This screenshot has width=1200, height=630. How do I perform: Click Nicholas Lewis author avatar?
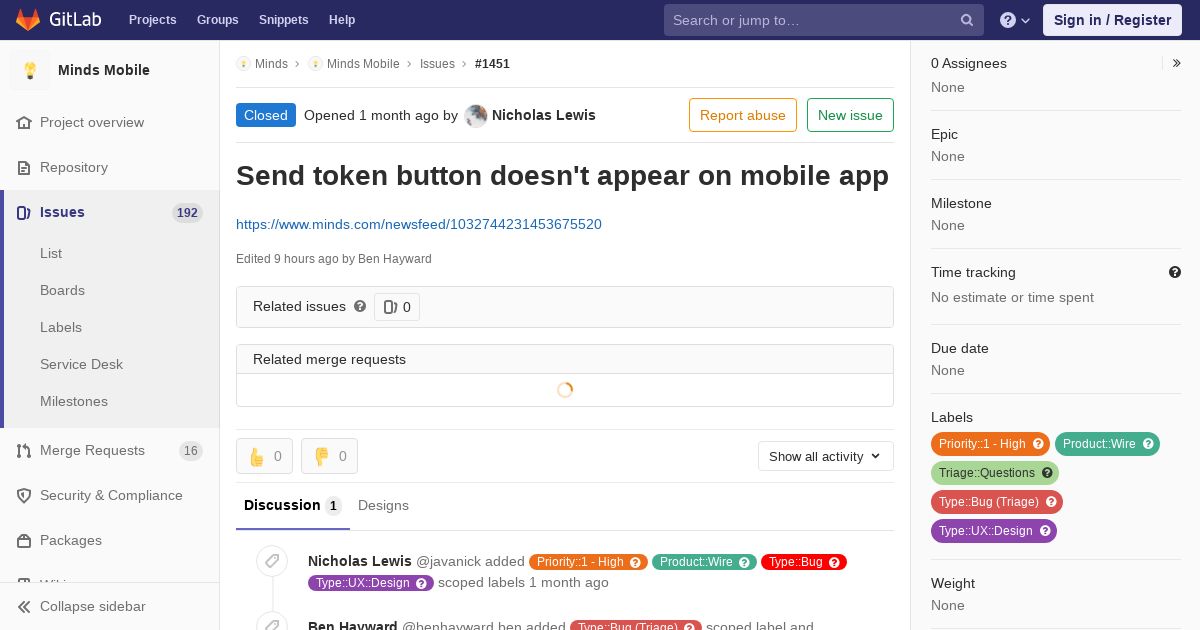click(x=476, y=116)
